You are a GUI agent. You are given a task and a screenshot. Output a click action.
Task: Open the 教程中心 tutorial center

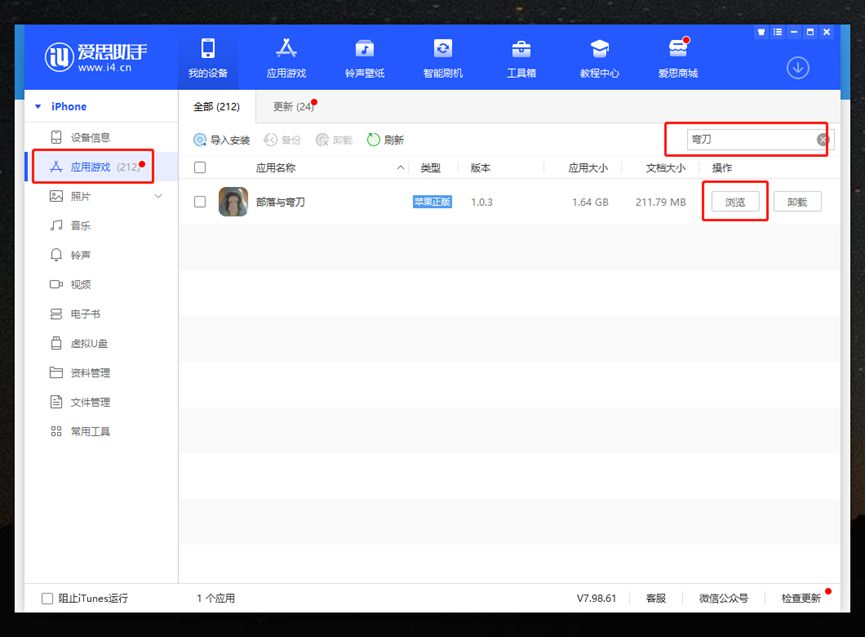[599, 58]
